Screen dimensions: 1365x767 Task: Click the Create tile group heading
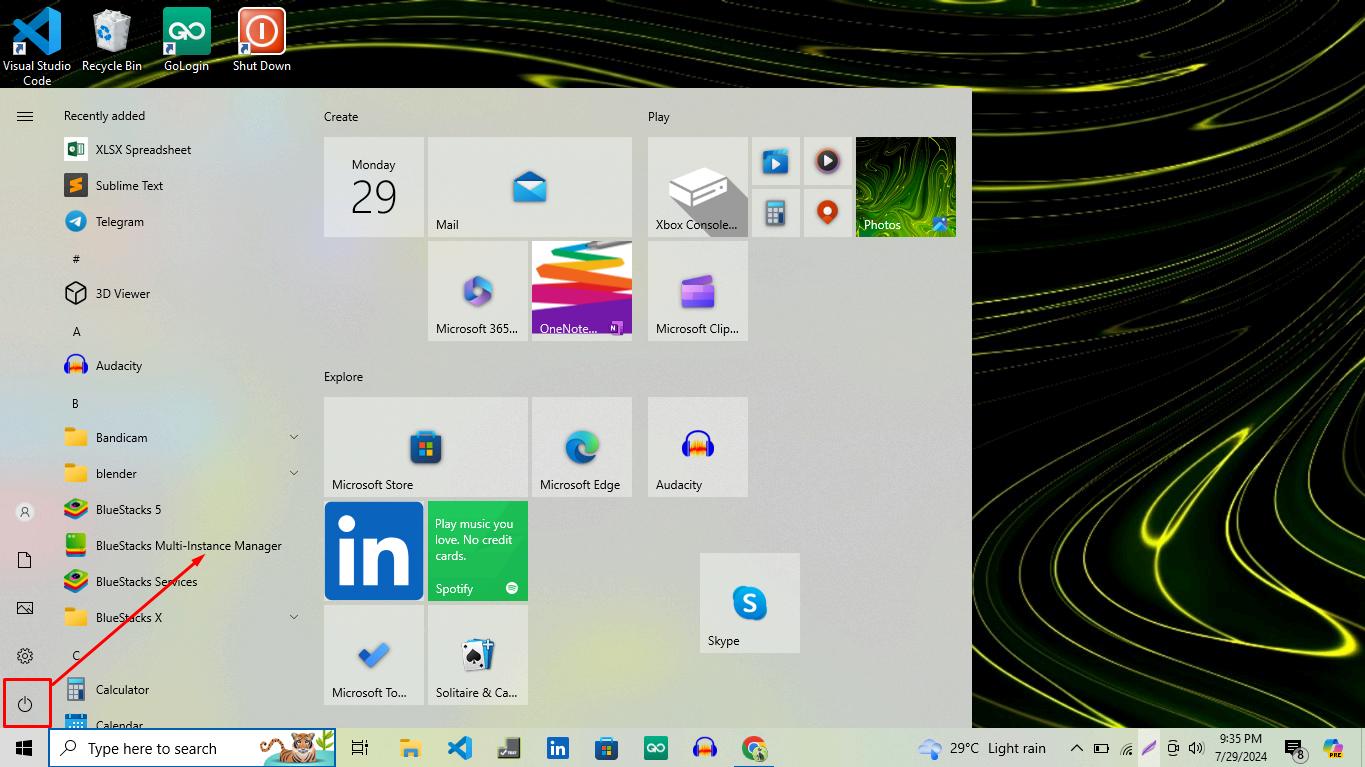tap(341, 117)
